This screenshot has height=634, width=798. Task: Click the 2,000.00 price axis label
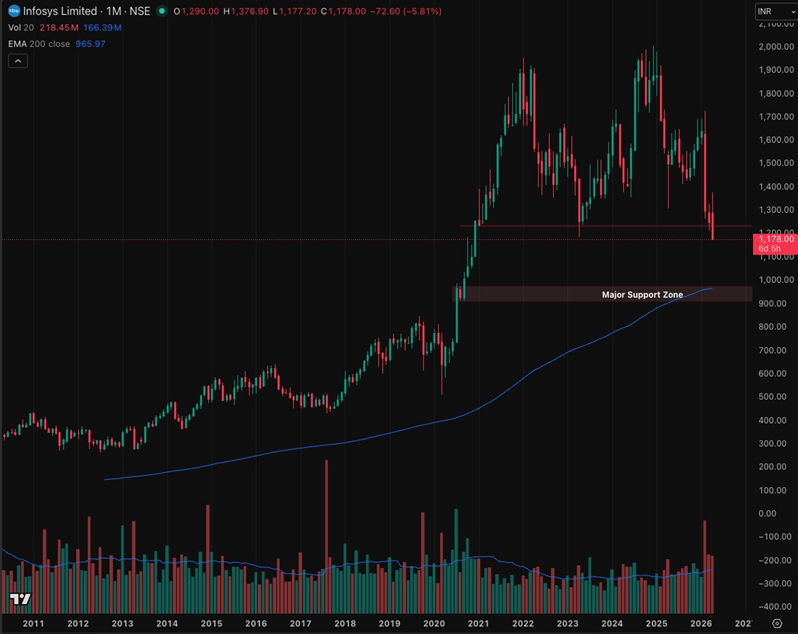coord(776,46)
